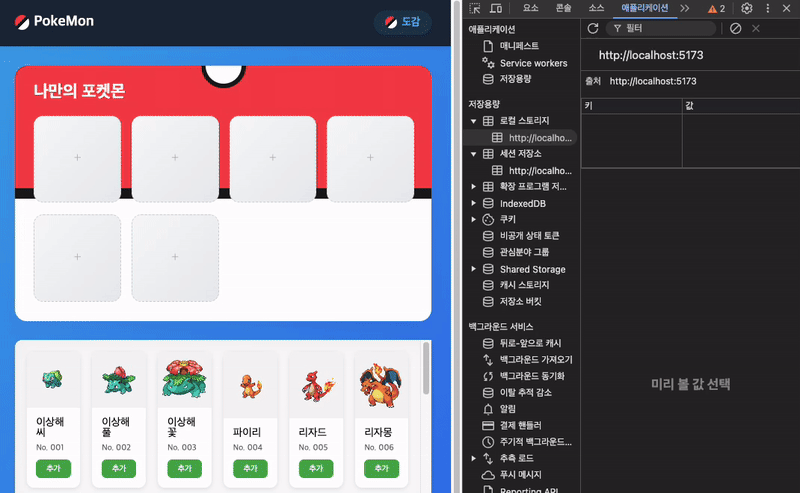
Task: Add 파이리 with its 추가 button
Action: [x=250, y=468]
